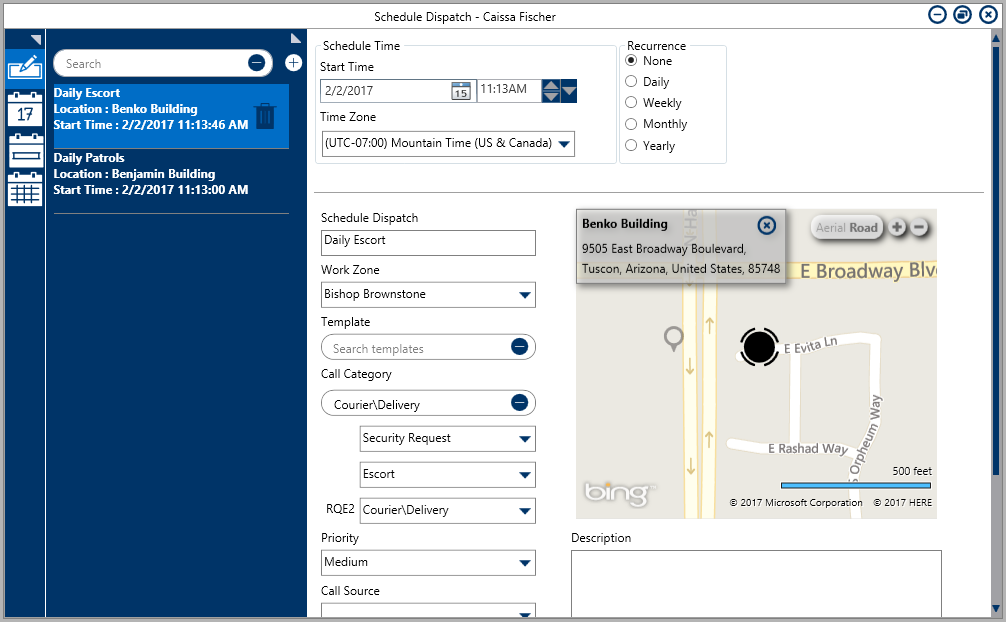Expand the Priority Medium dropdown
This screenshot has height=622, width=1006.
(x=524, y=563)
